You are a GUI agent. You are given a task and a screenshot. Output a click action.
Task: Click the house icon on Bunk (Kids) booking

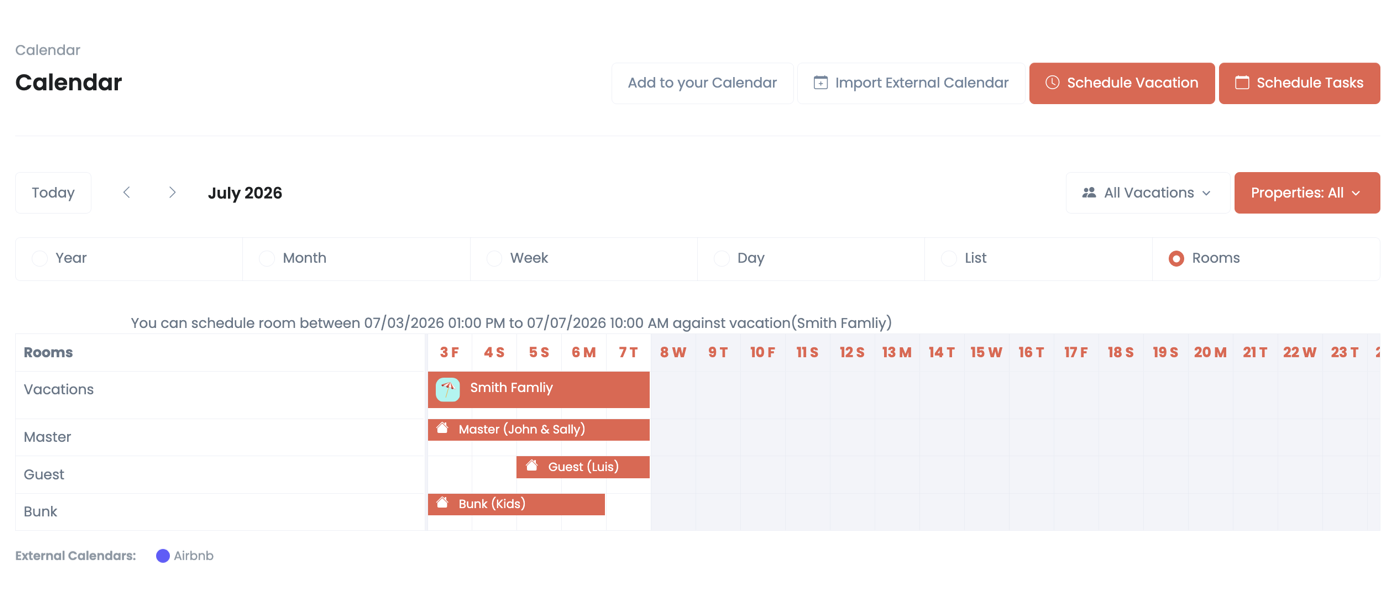(443, 503)
